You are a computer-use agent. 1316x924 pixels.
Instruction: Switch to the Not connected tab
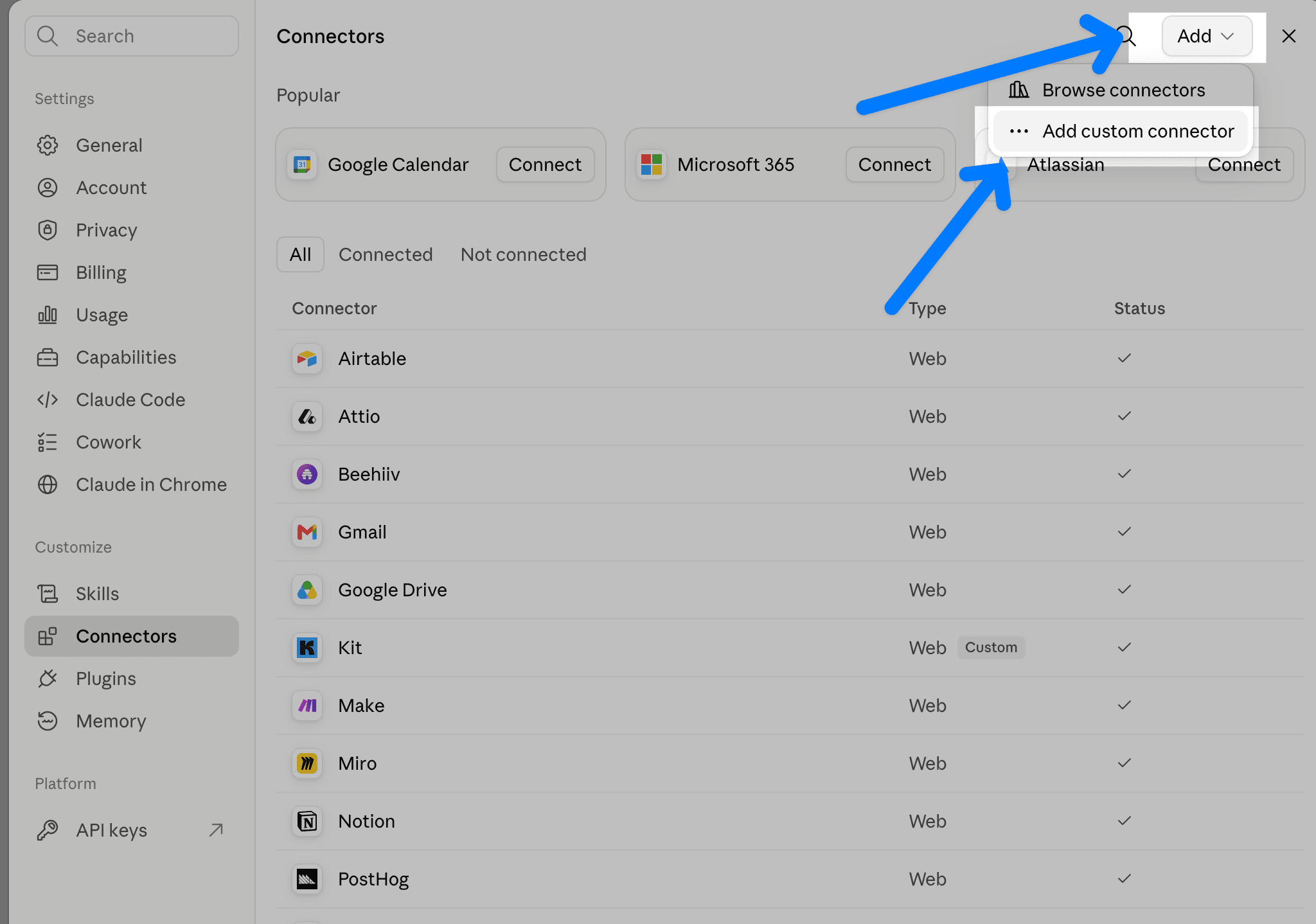(524, 254)
